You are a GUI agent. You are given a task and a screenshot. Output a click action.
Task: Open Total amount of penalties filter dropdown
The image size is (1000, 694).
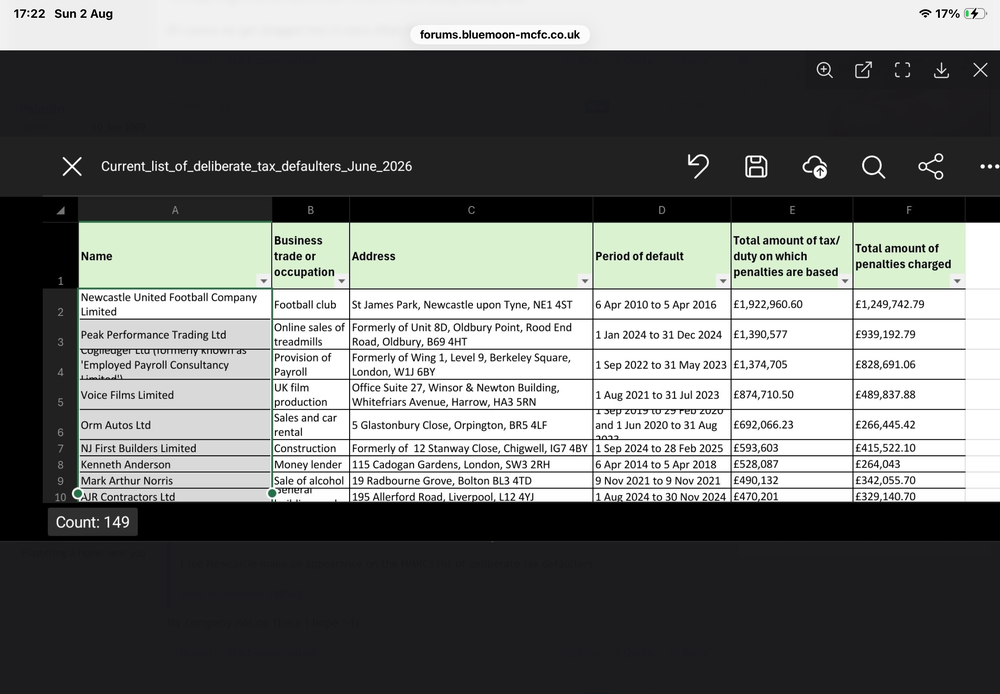(957, 281)
